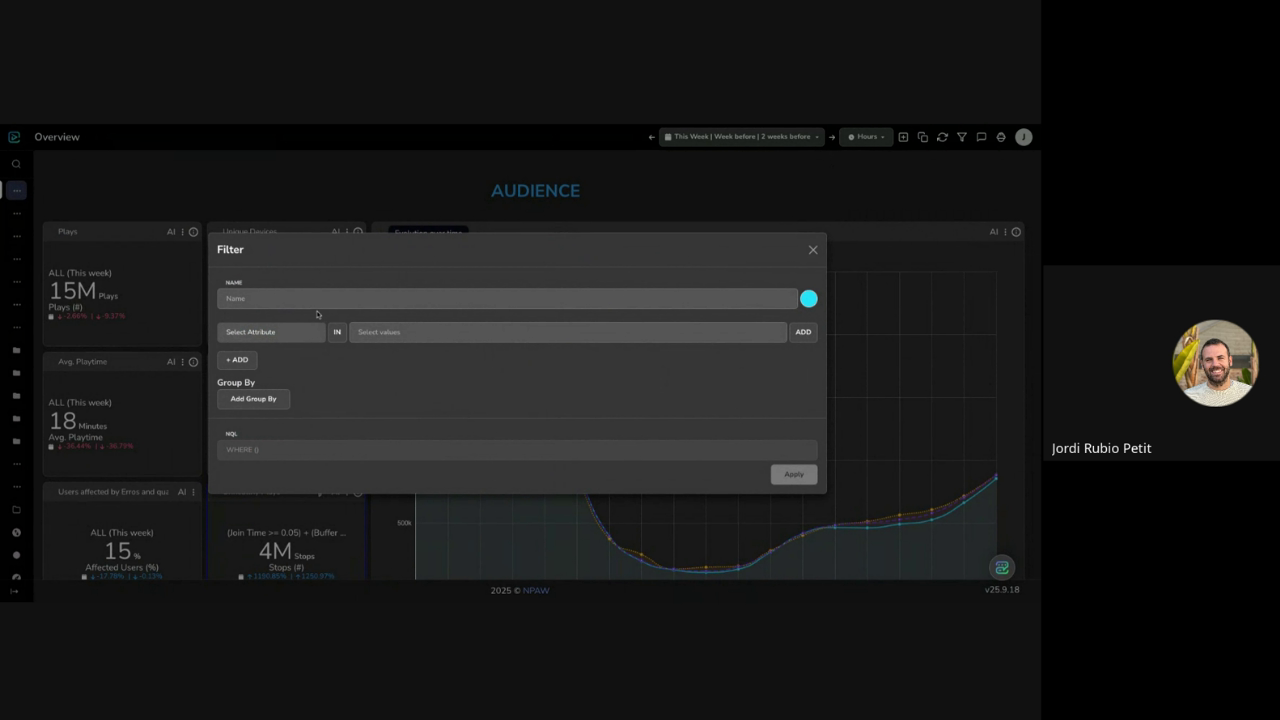Open Plays widget three-dot menu
This screenshot has height=720, width=1280.
183,232
